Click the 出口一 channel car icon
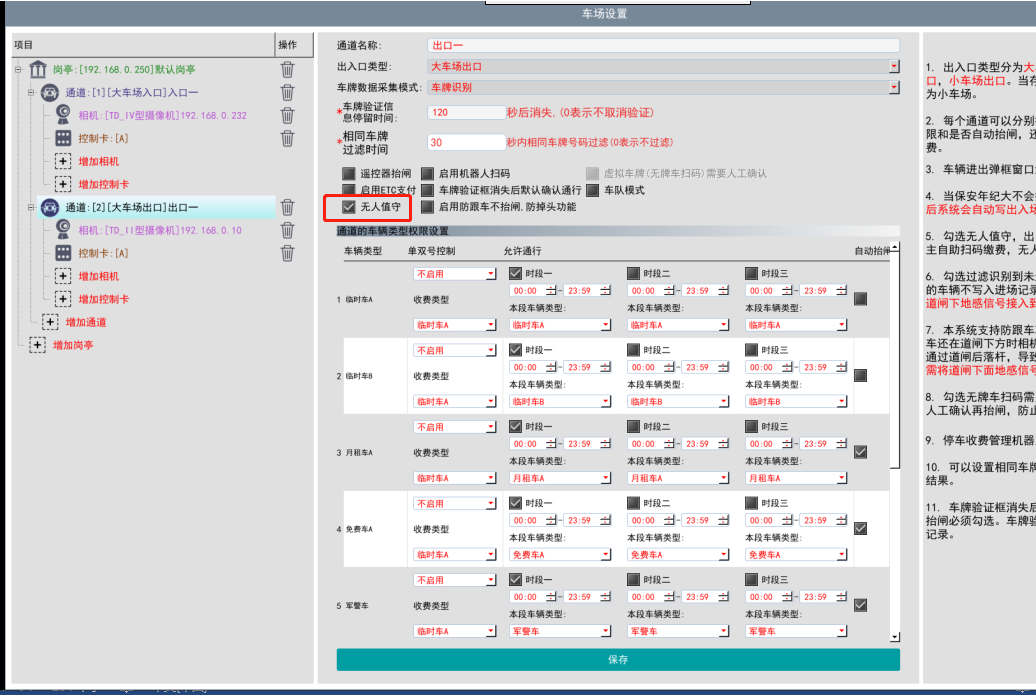The width and height of the screenshot is (1036, 695). point(50,207)
